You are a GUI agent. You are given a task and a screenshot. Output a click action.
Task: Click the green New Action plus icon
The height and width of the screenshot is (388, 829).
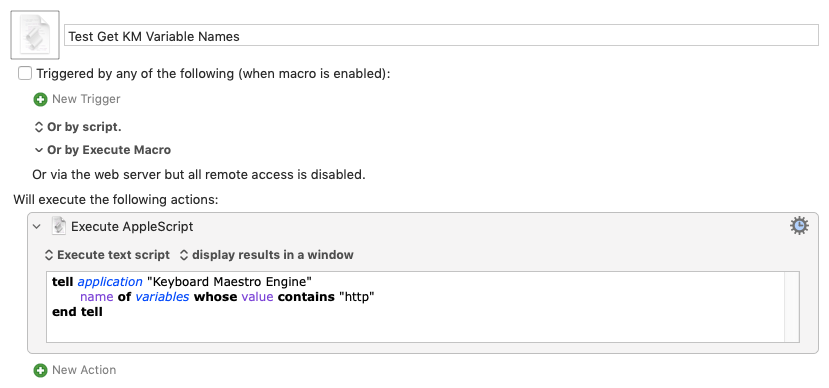[40, 371]
